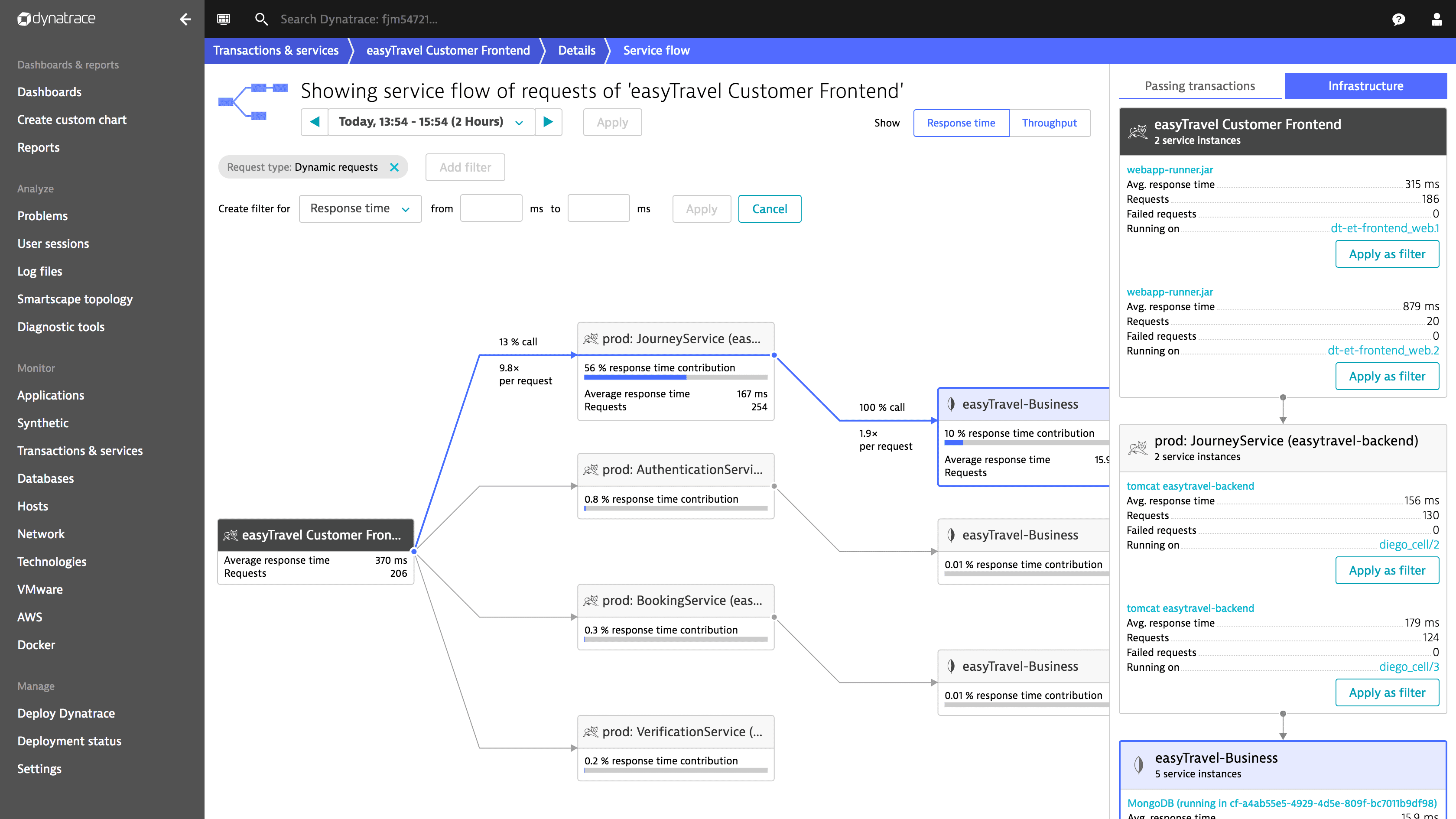Focus the Search Dynatrace field
Image resolution: width=1456 pixels, height=819 pixels.
[360, 19]
